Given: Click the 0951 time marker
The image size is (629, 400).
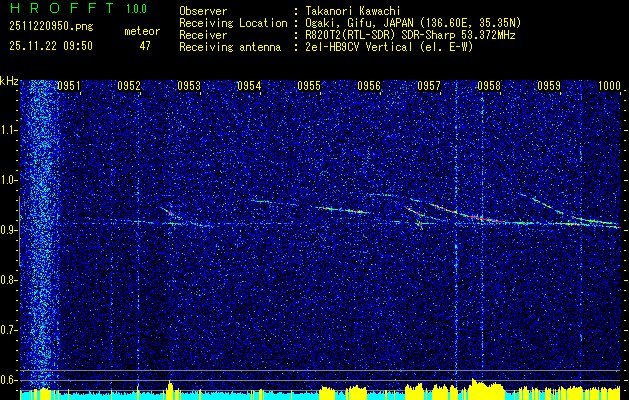Looking at the screenshot, I should click(69, 86).
